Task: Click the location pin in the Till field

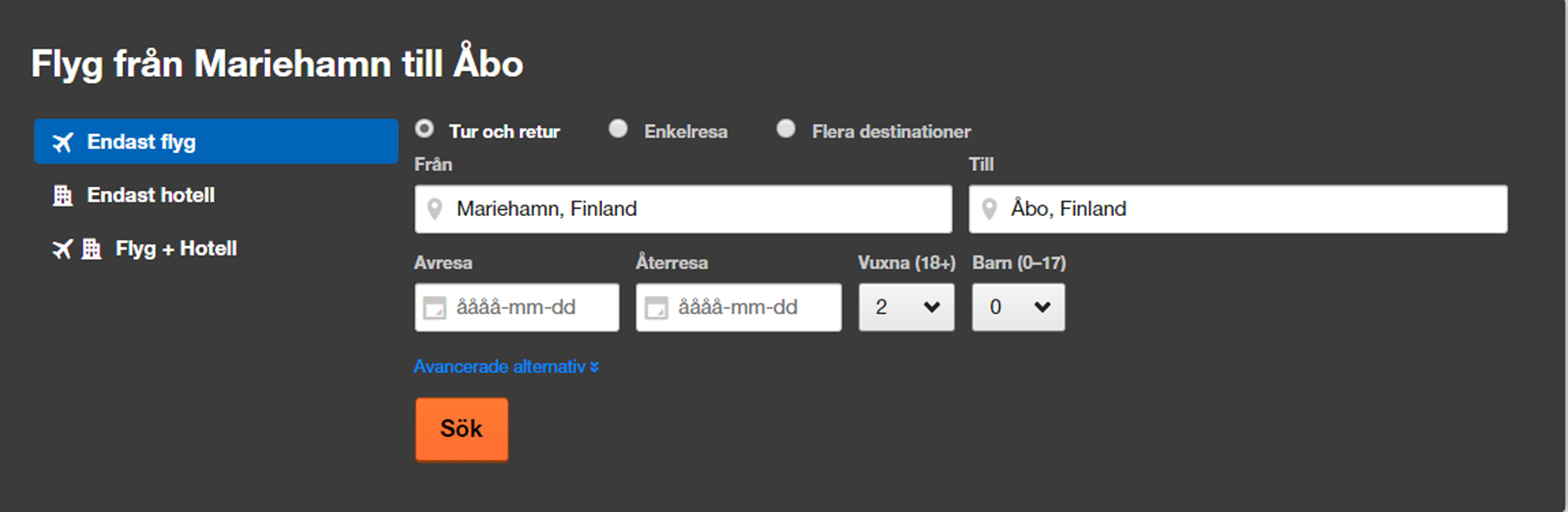Action: pyautogui.click(x=989, y=209)
